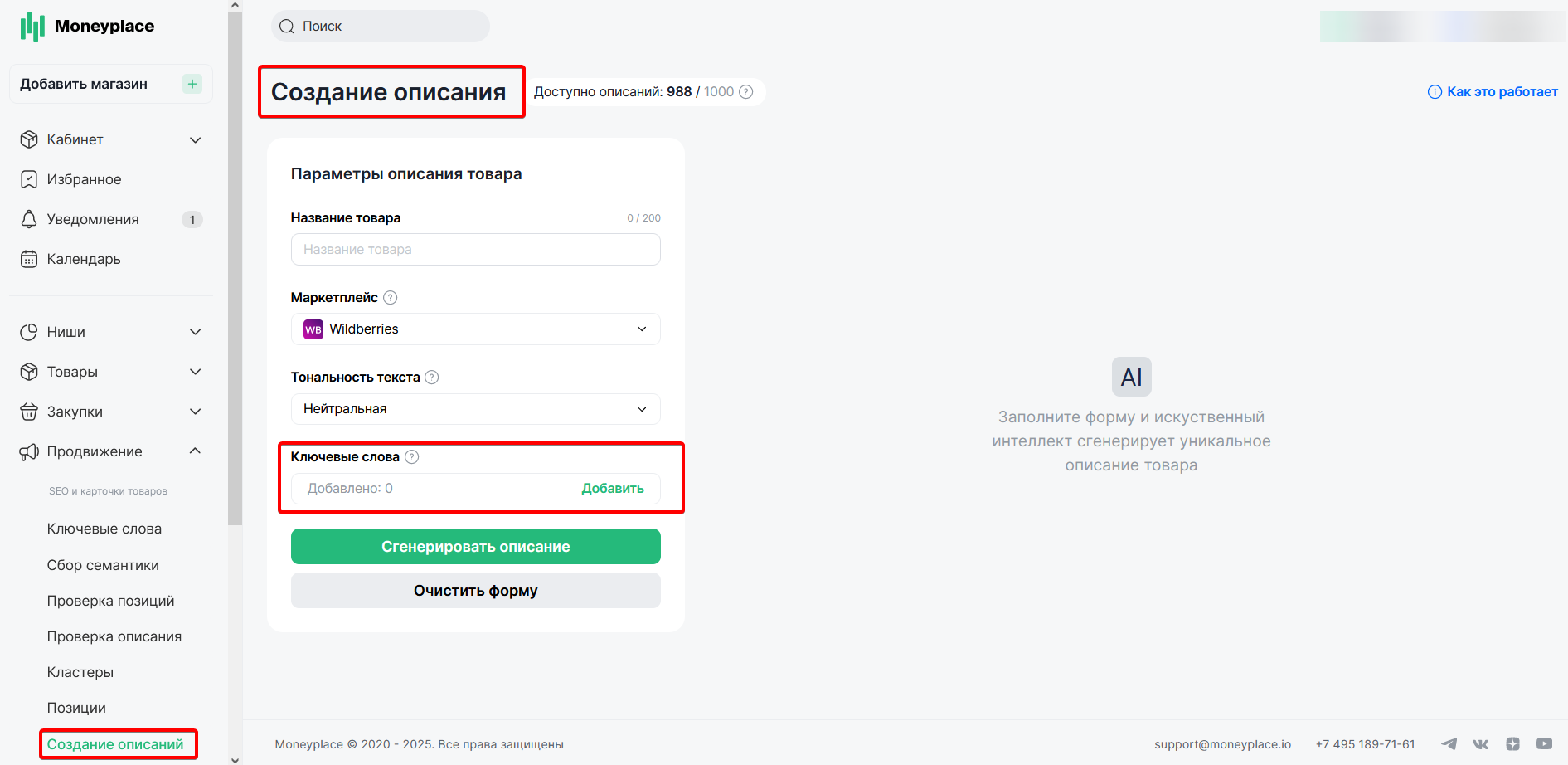Open the YouTube icon in footer
Screen dimensions: 1568x765
(1544, 744)
